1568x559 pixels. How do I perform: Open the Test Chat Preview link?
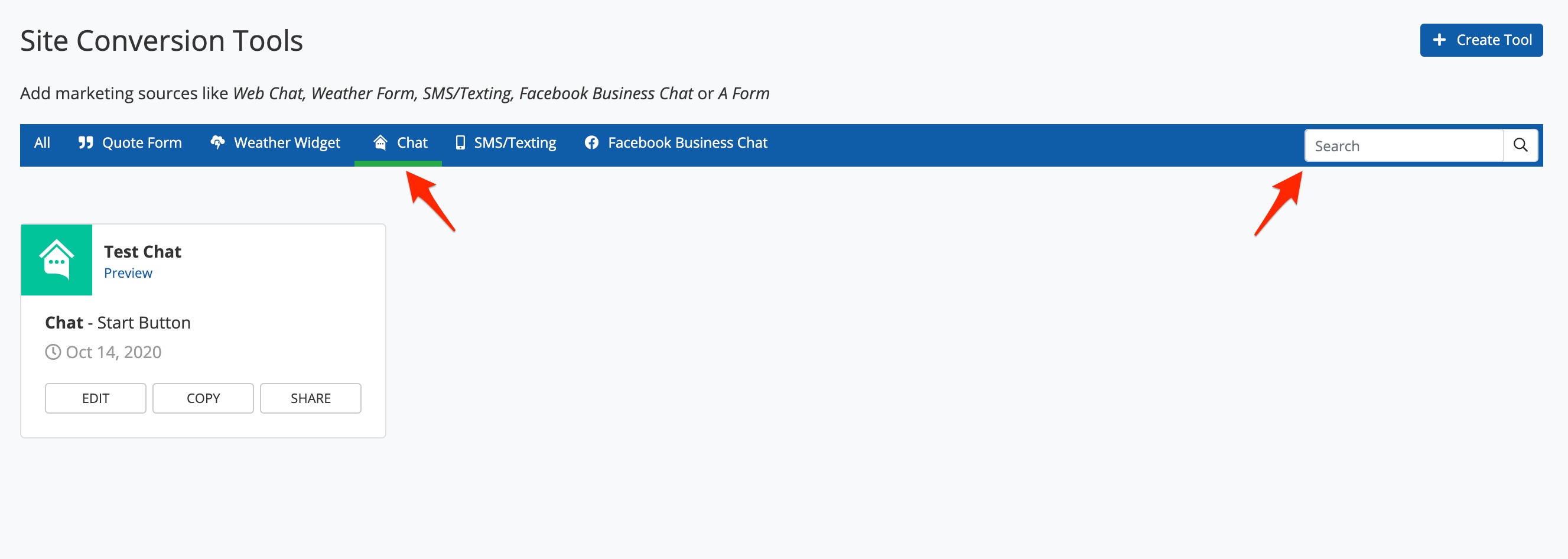point(128,274)
